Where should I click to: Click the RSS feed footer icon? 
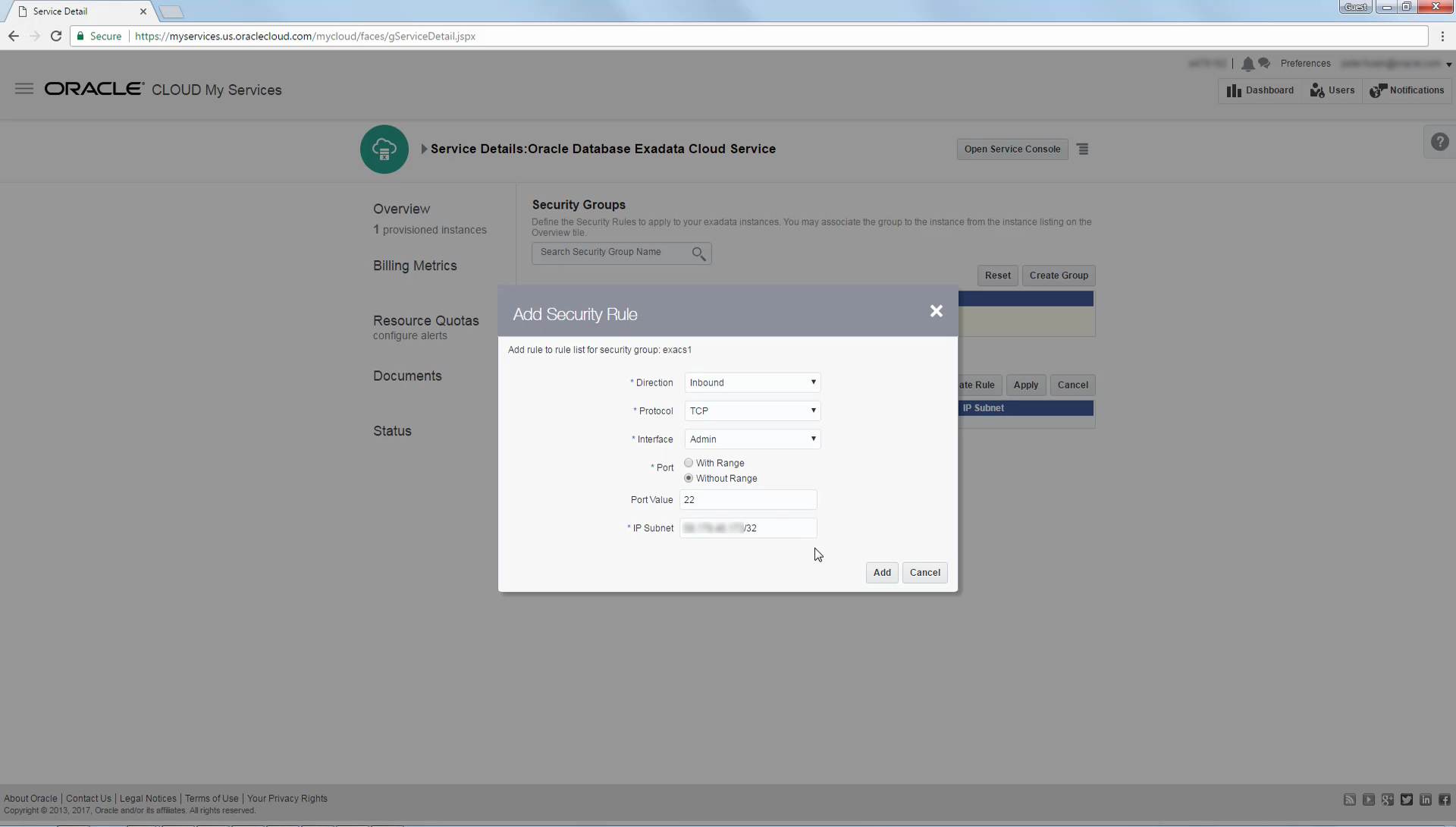click(1350, 800)
